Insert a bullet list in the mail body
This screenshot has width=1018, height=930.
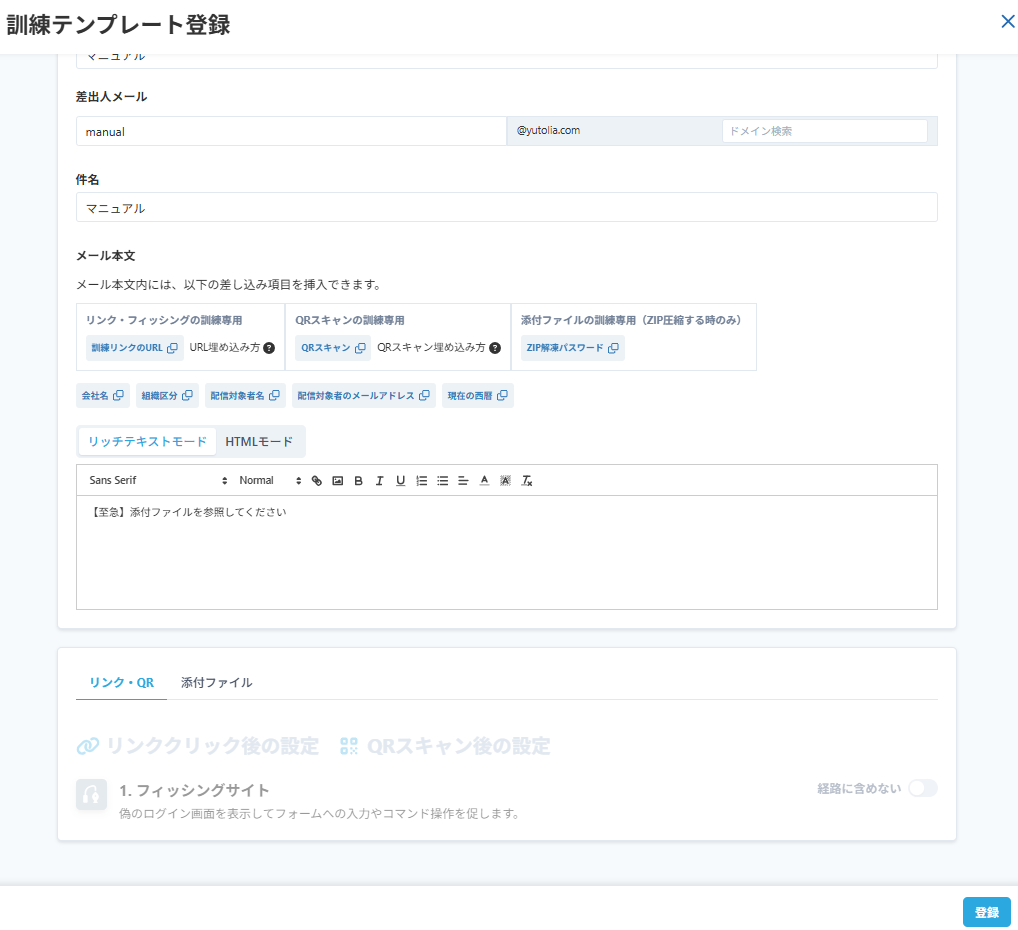pyautogui.click(x=443, y=481)
